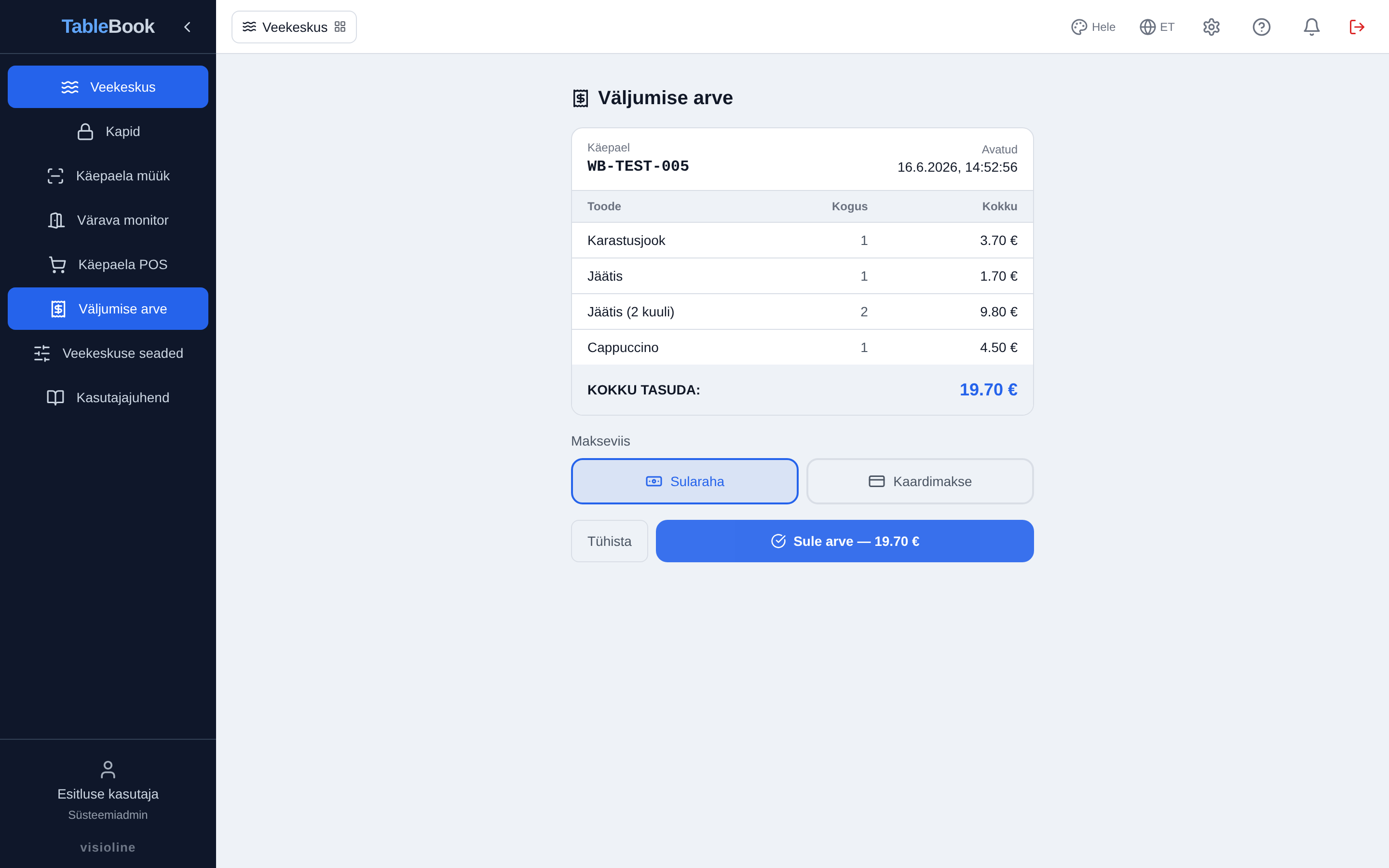Screen dimensions: 1389x868
Task: Collapse the sidebar with the chevron
Action: 187,27
